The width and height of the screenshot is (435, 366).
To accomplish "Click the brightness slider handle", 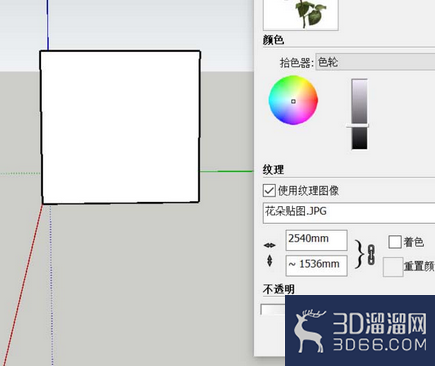I will tap(357, 126).
